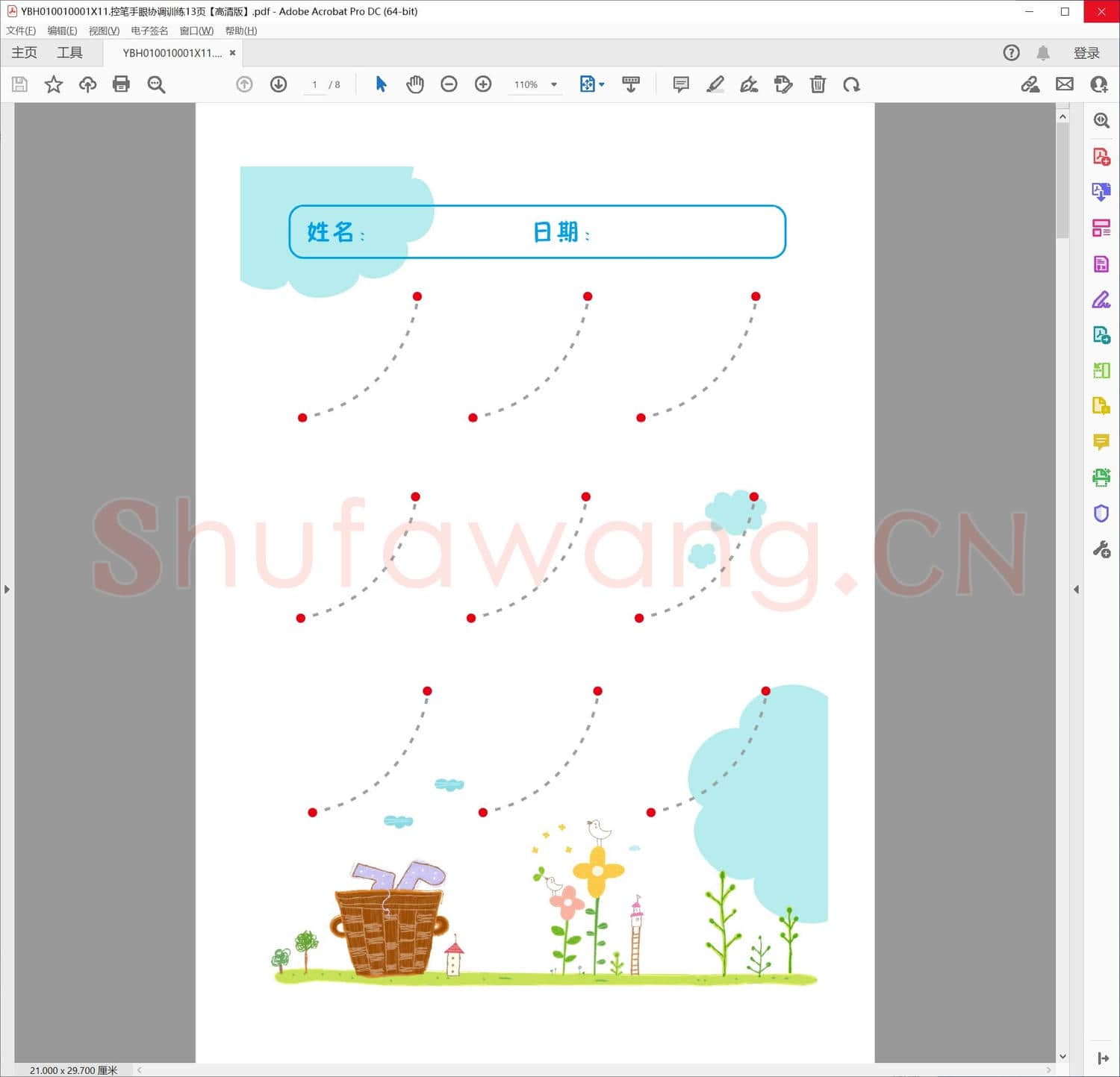Open Organize Pages tool in sidebar
Image resolution: width=1120 pixels, height=1077 pixels.
pos(1101,228)
